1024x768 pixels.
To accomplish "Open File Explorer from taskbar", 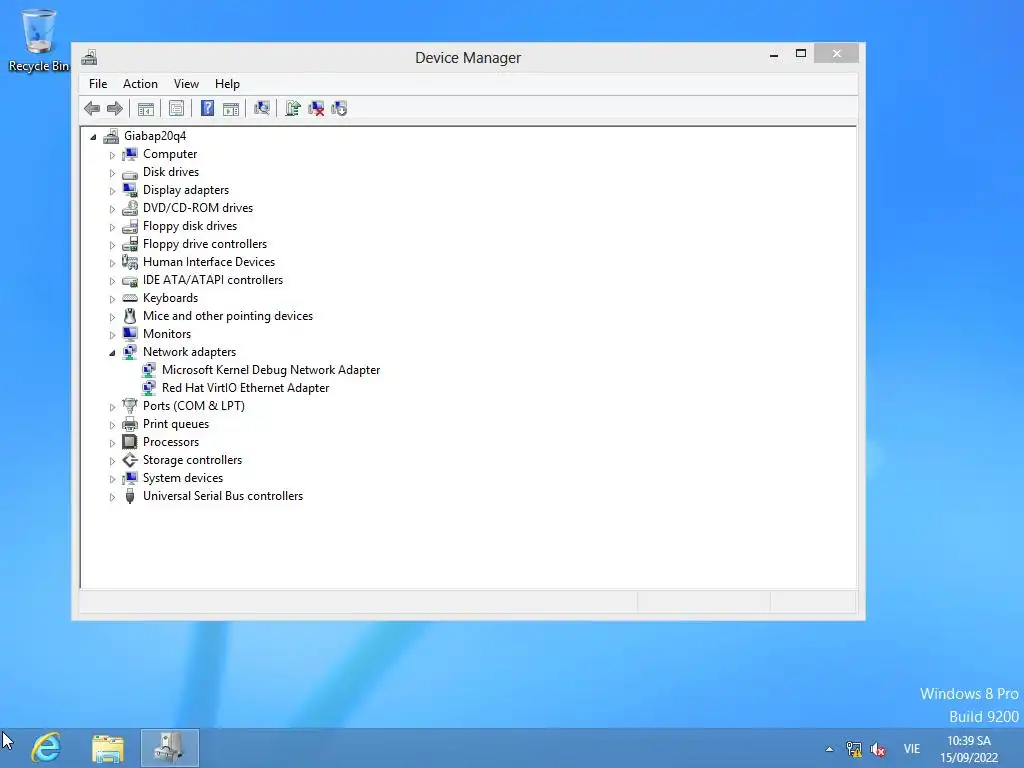I will (x=108, y=748).
